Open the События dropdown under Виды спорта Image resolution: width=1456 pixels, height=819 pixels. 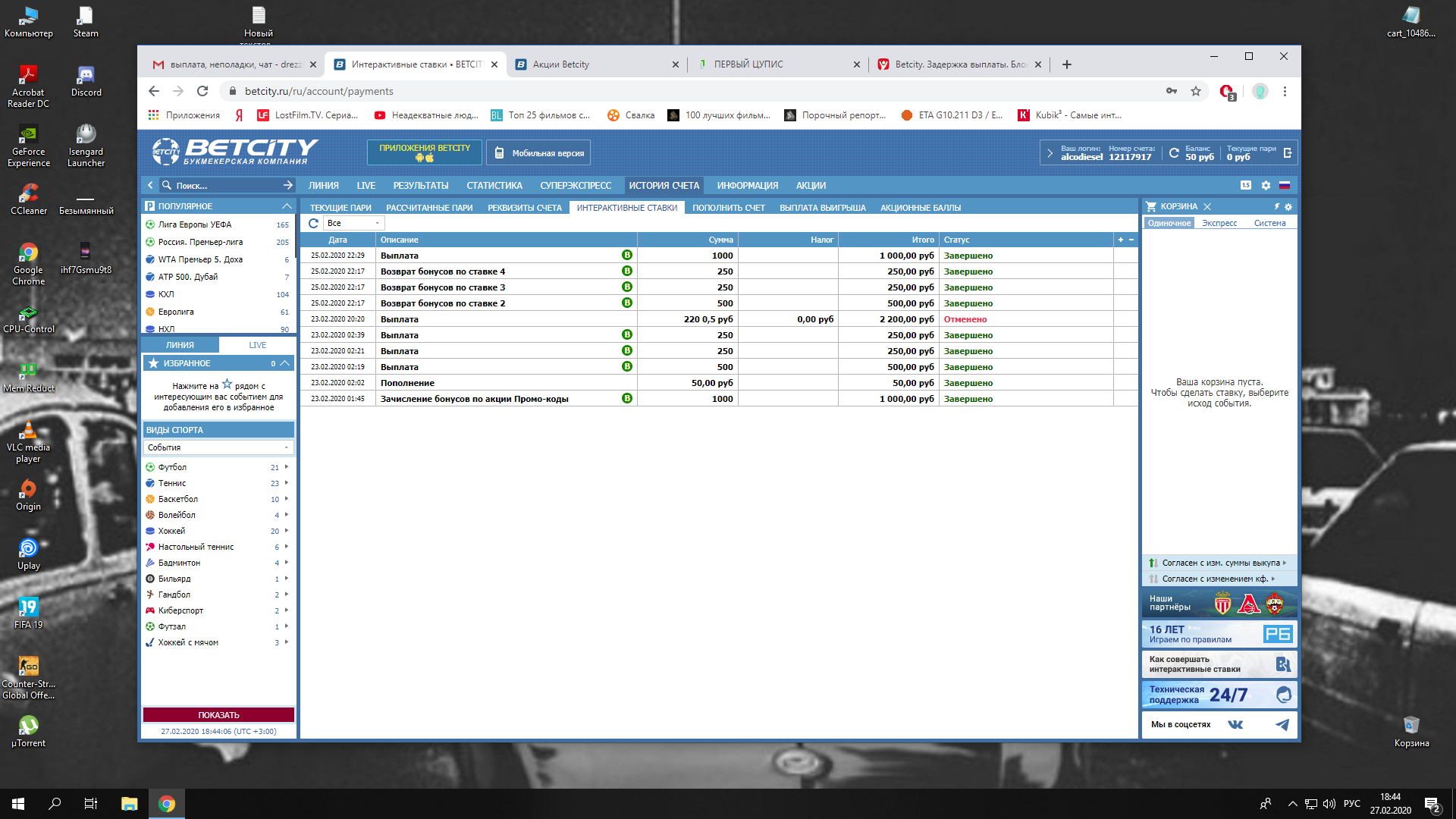click(218, 447)
